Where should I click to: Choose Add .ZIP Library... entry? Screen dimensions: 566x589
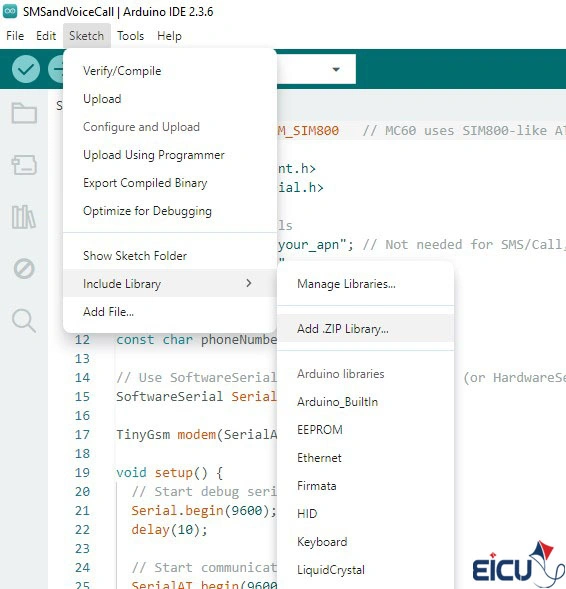[x=365, y=329]
